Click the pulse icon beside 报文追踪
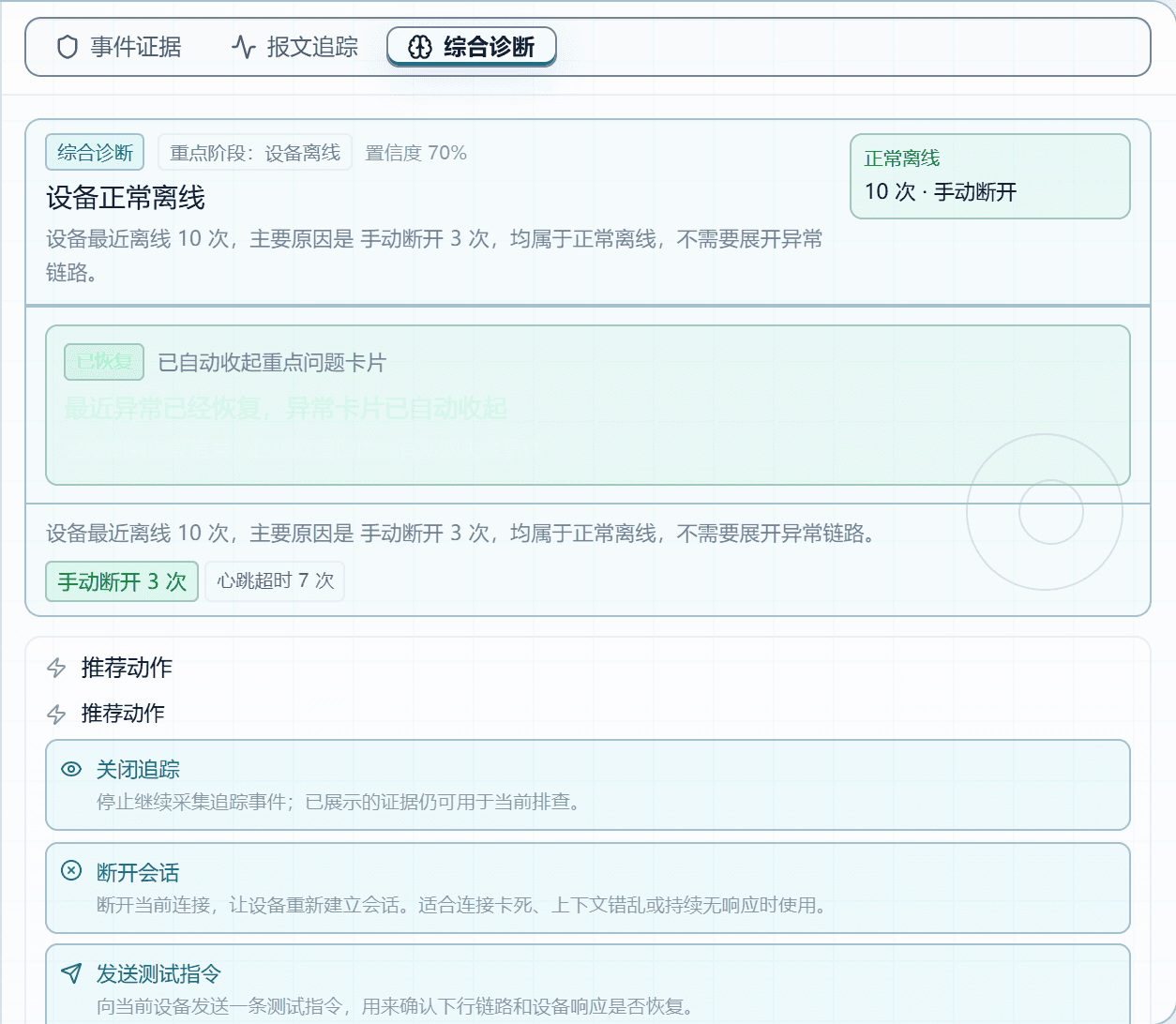This screenshot has width=1176, height=1024. pos(244,47)
